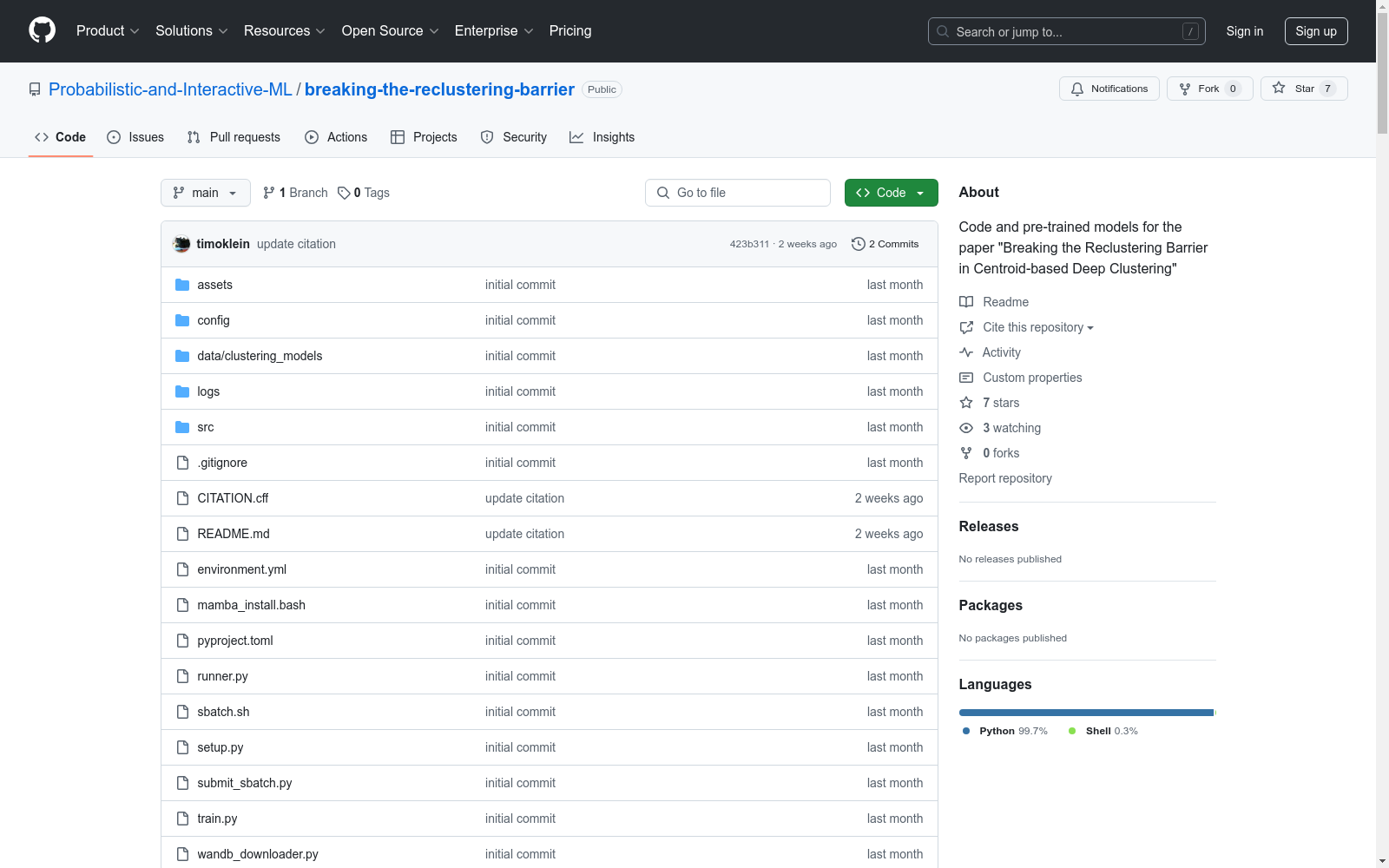Viewport: 1389px width, 868px height.
Task: Expand the Solutions menu
Action: 192,30
